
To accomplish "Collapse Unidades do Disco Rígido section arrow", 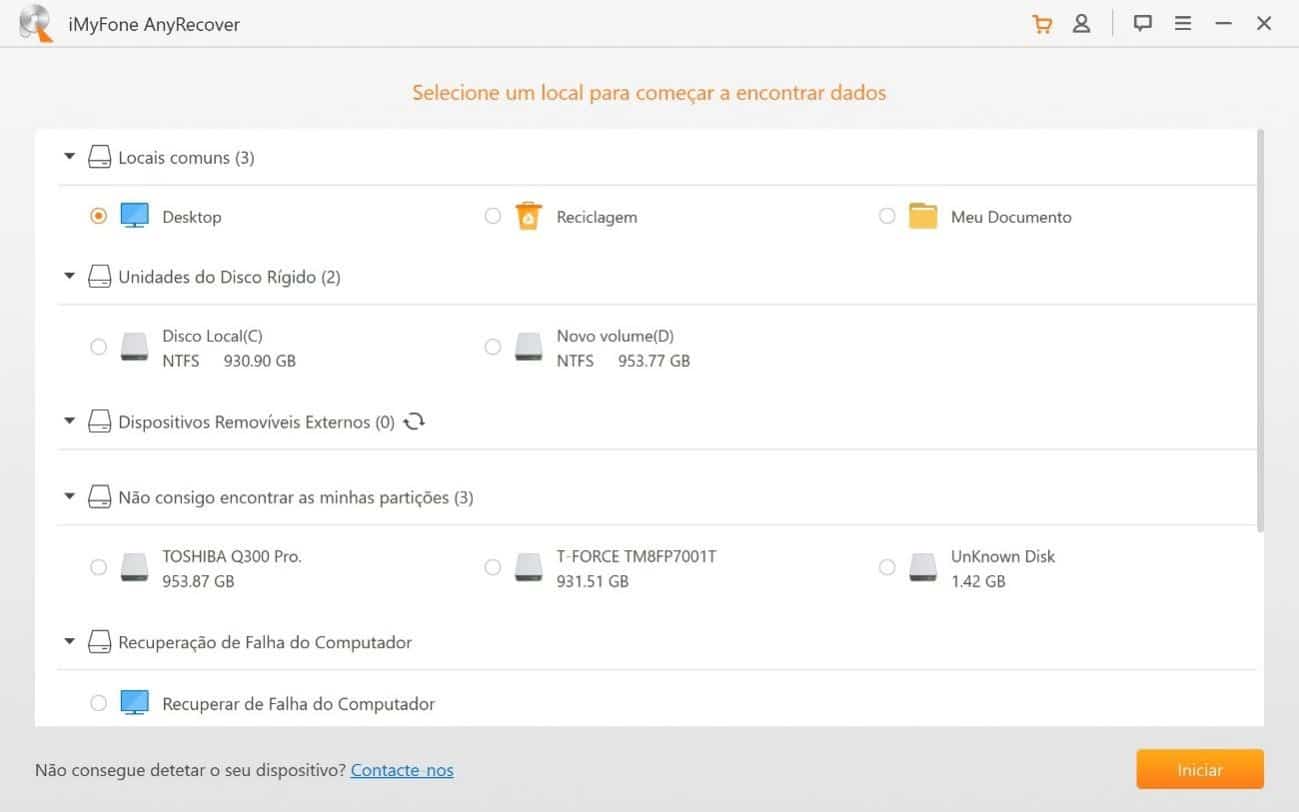I will pos(69,276).
